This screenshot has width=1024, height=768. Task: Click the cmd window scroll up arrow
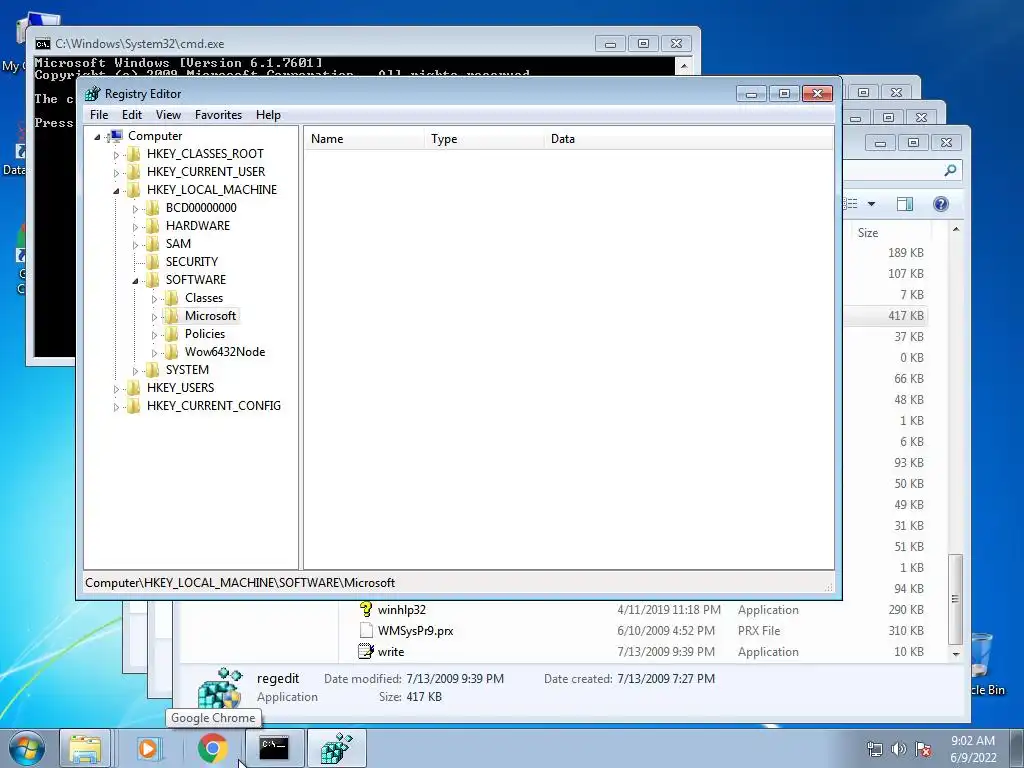point(683,66)
